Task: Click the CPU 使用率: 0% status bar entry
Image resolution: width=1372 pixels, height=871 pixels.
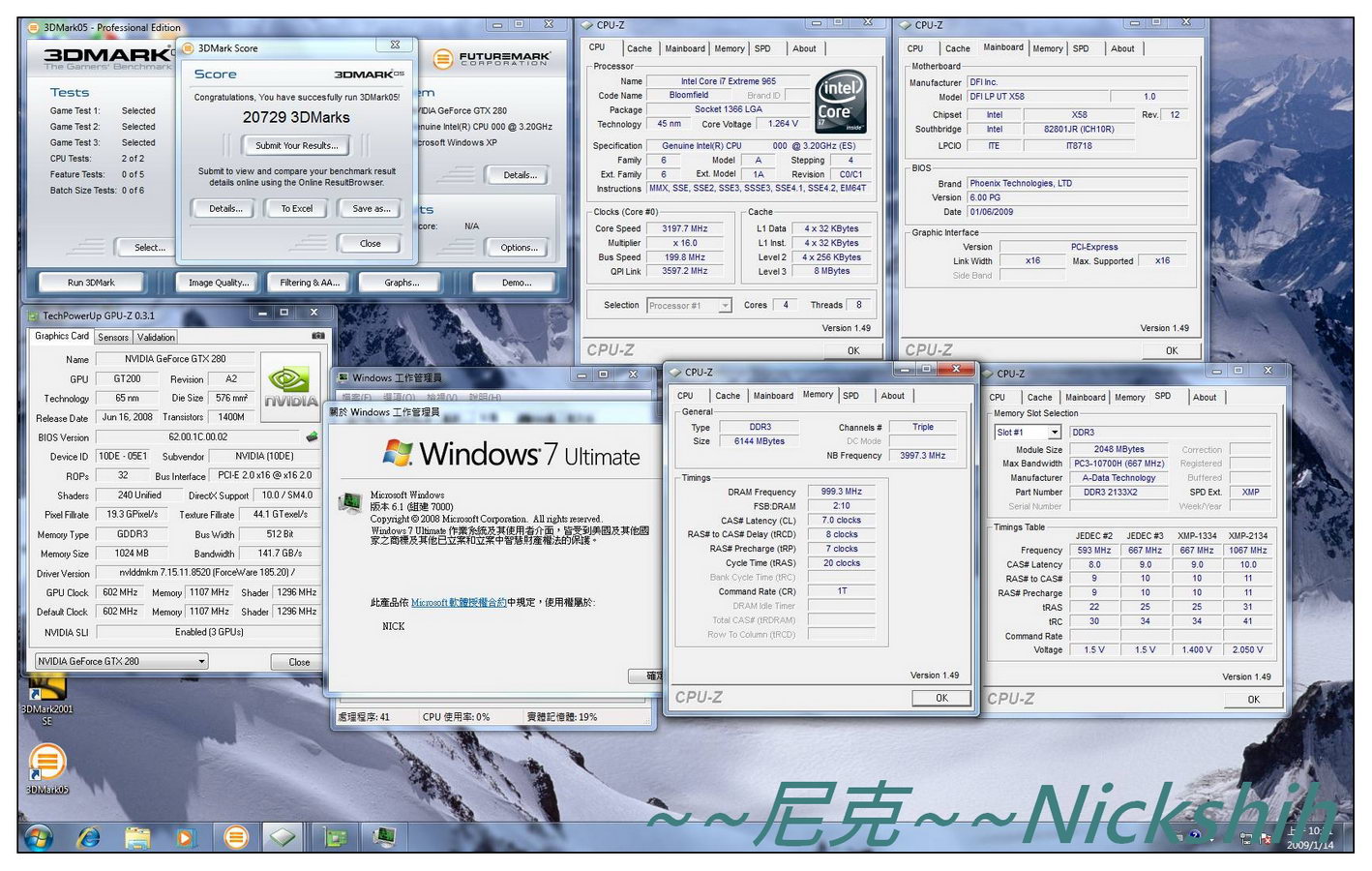Action: coord(456,717)
